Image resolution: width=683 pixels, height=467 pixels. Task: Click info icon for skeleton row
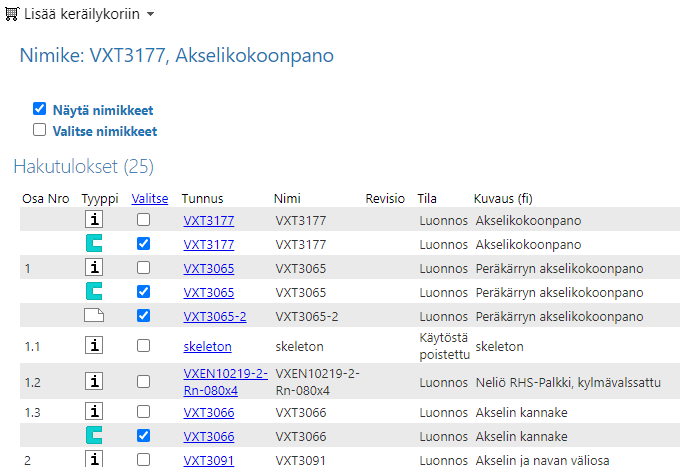94,346
